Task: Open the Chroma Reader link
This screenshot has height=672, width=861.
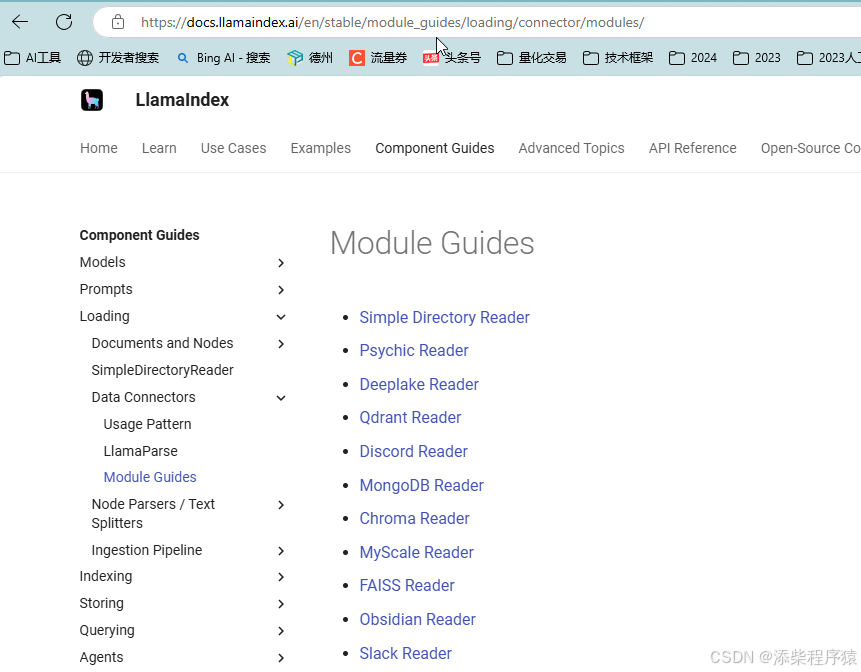Action: [x=415, y=518]
